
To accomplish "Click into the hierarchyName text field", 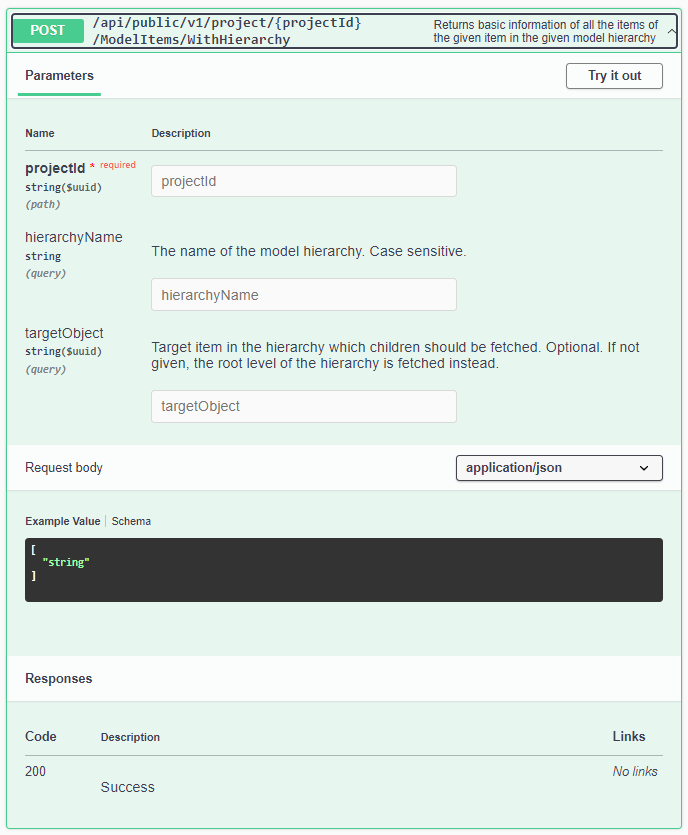I will (x=303, y=295).
